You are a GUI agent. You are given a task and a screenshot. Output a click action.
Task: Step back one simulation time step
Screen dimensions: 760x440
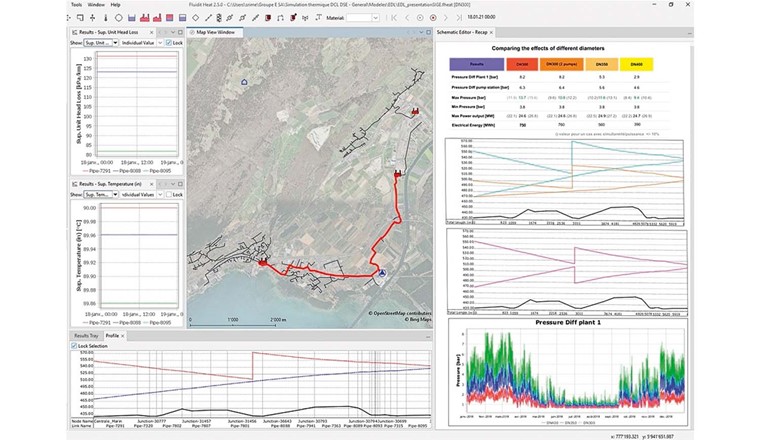407,18
